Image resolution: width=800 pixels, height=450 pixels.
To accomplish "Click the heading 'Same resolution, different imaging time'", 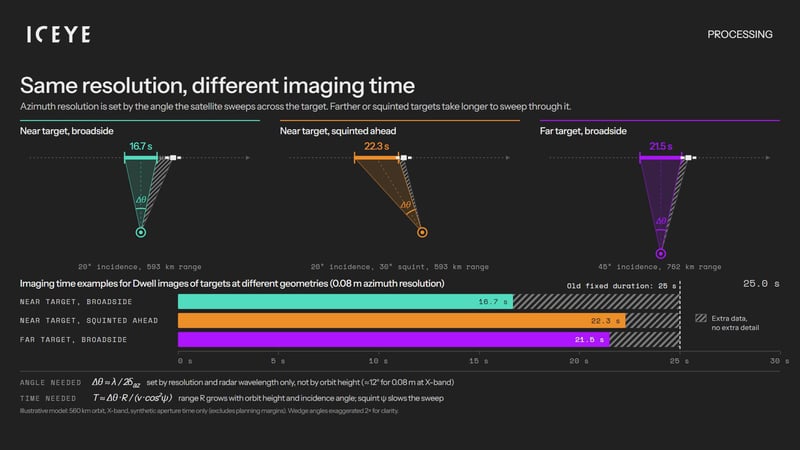I will pos(217,85).
